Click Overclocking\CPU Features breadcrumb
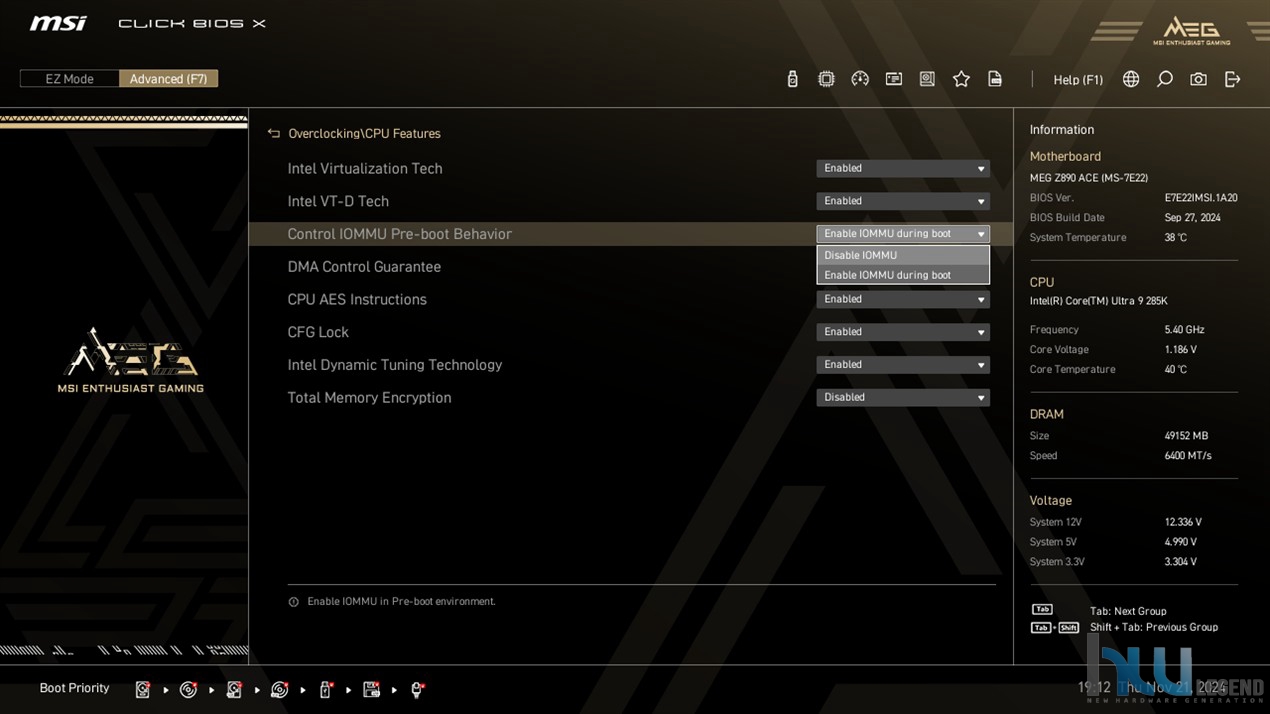 [364, 134]
